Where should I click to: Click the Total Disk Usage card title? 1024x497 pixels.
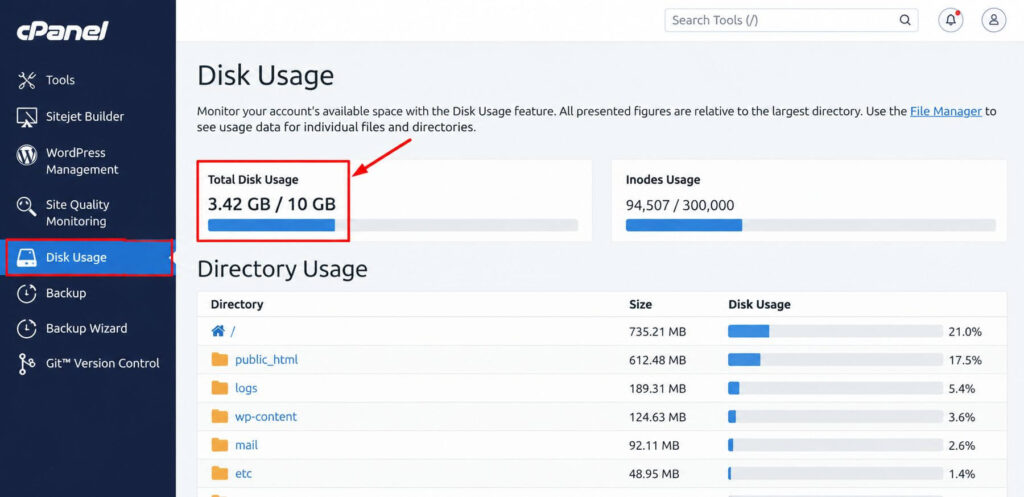pyautogui.click(x=253, y=180)
